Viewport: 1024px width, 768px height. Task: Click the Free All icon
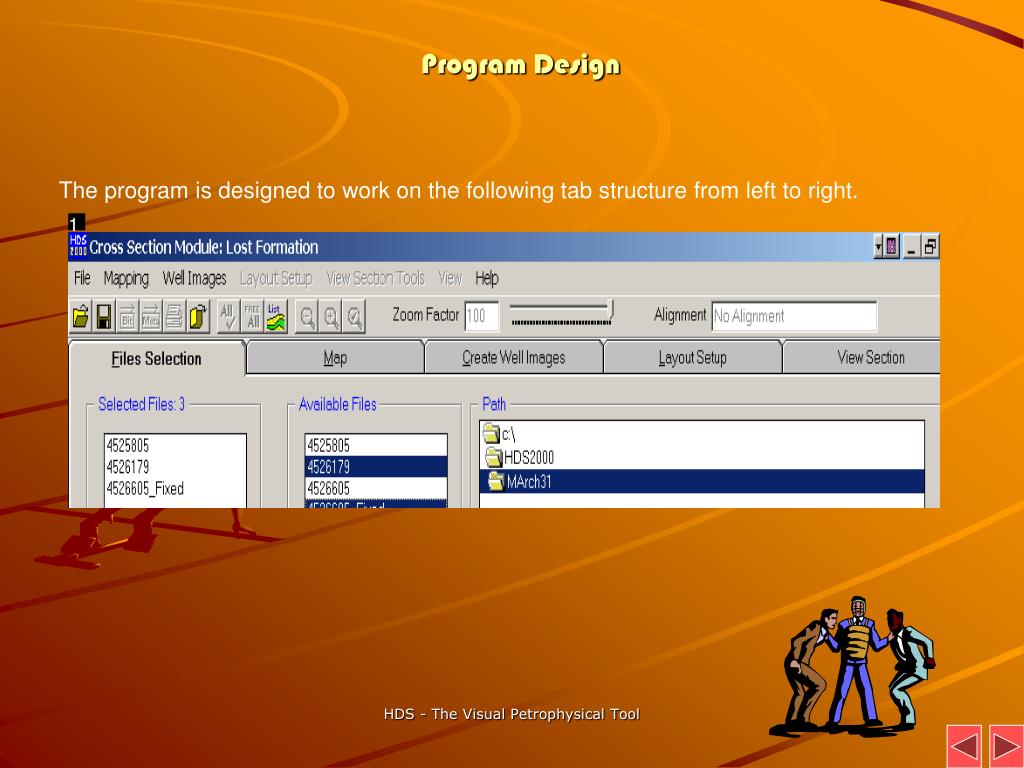tap(252, 317)
